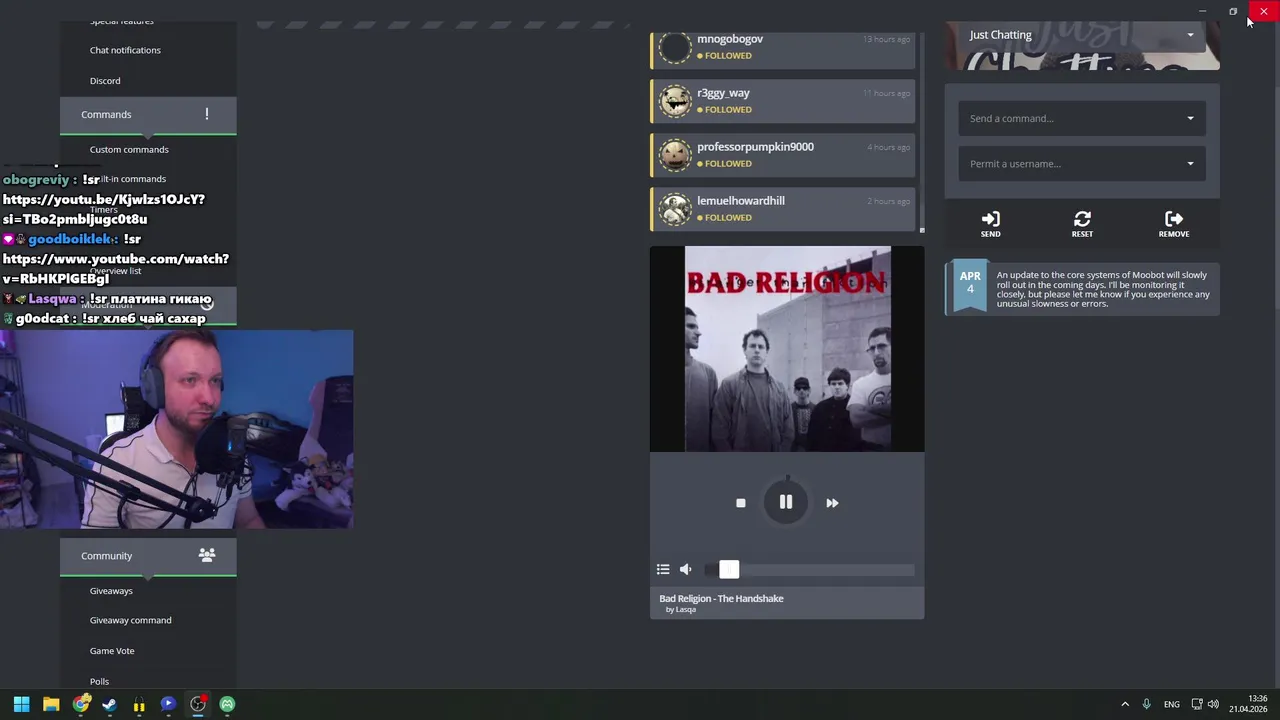This screenshot has width=1280, height=720.
Task: Select follower professorpumpkin9000
Action: [783, 155]
